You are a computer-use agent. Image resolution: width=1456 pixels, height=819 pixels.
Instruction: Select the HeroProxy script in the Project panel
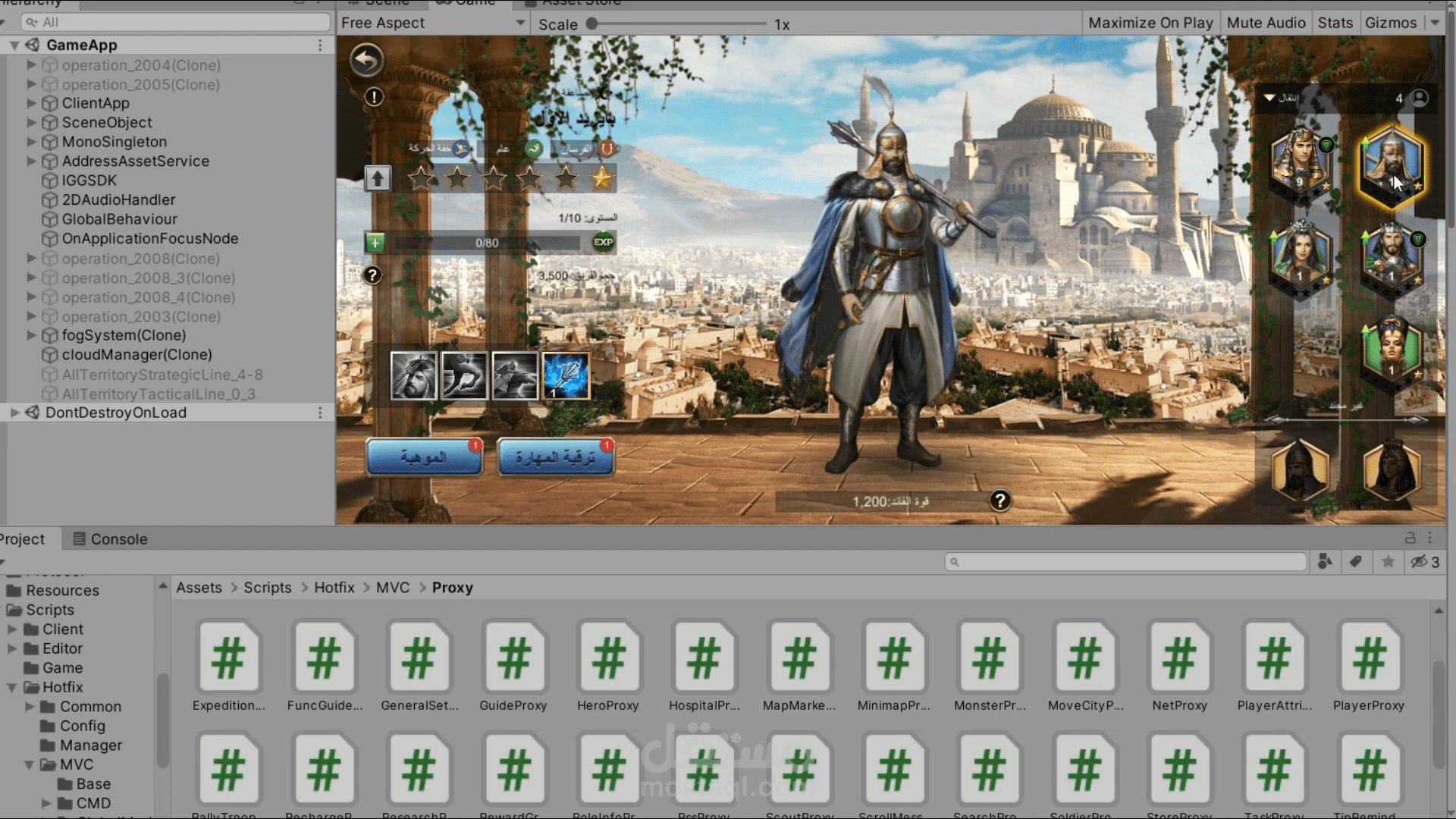click(609, 658)
